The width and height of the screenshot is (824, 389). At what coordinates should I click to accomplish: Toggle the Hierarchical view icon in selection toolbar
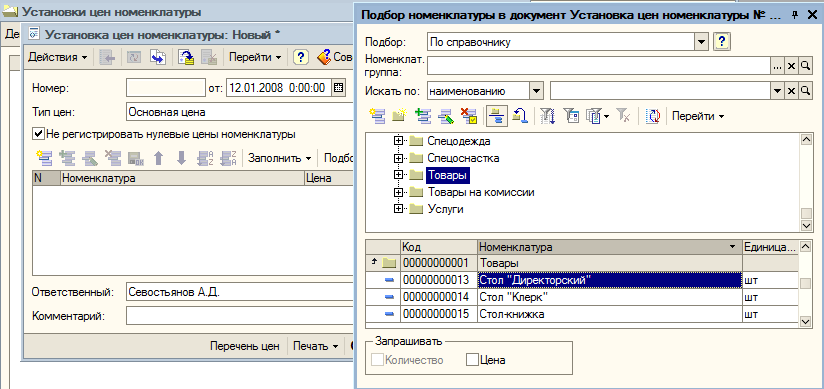click(x=497, y=116)
